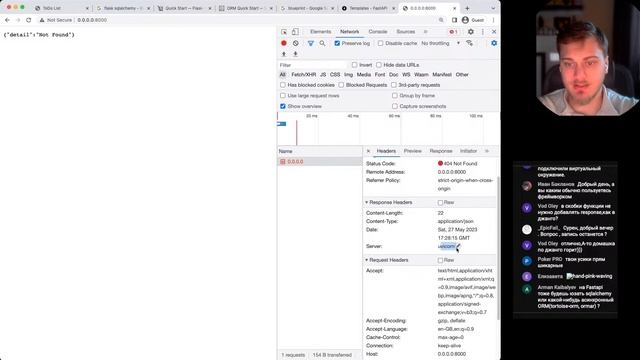Click the browser address bar URL

[92, 20]
